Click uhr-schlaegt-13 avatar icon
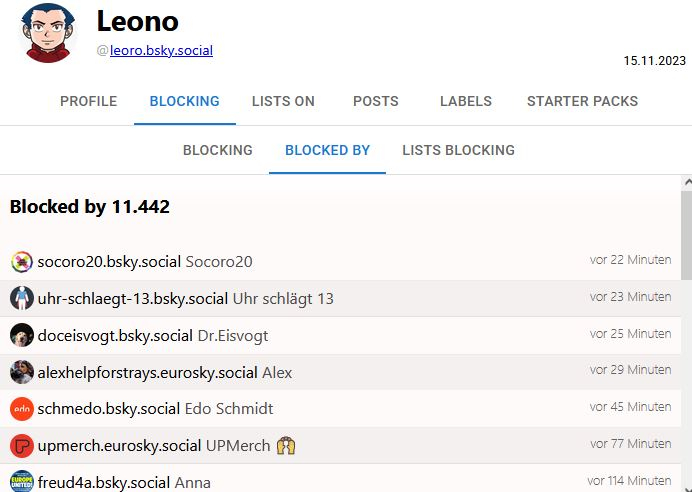Image resolution: width=692 pixels, height=492 pixels. pos(22,298)
